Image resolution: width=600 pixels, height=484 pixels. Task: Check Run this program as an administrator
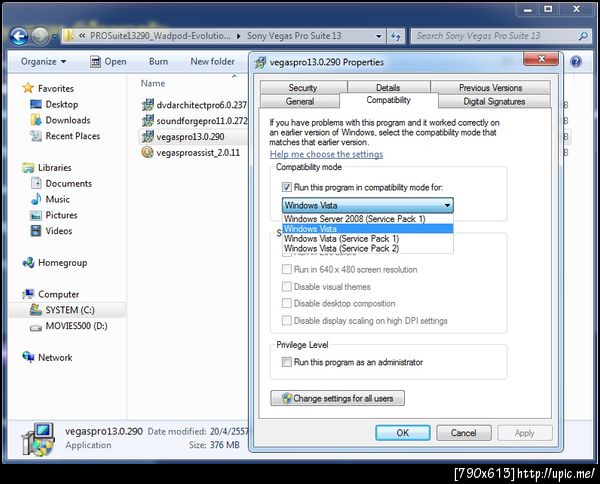(287, 362)
